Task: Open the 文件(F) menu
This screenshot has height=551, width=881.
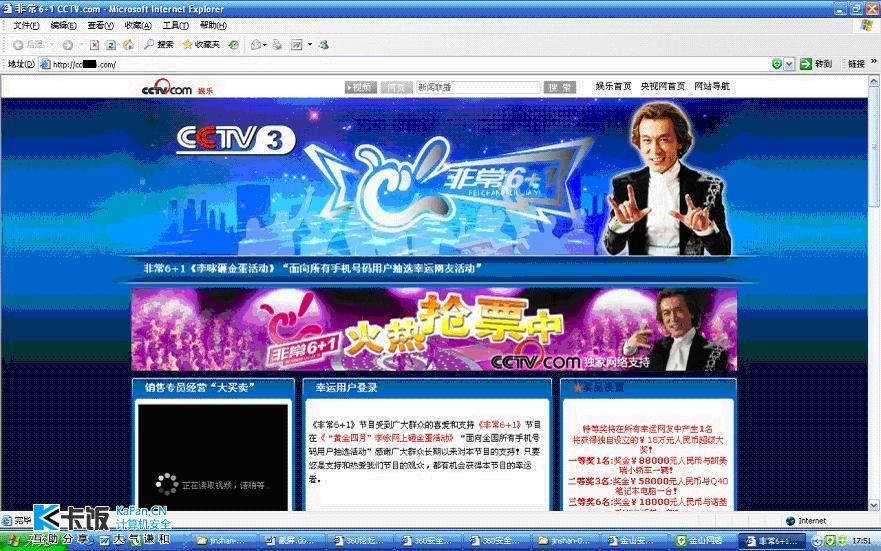Action: [x=26, y=25]
